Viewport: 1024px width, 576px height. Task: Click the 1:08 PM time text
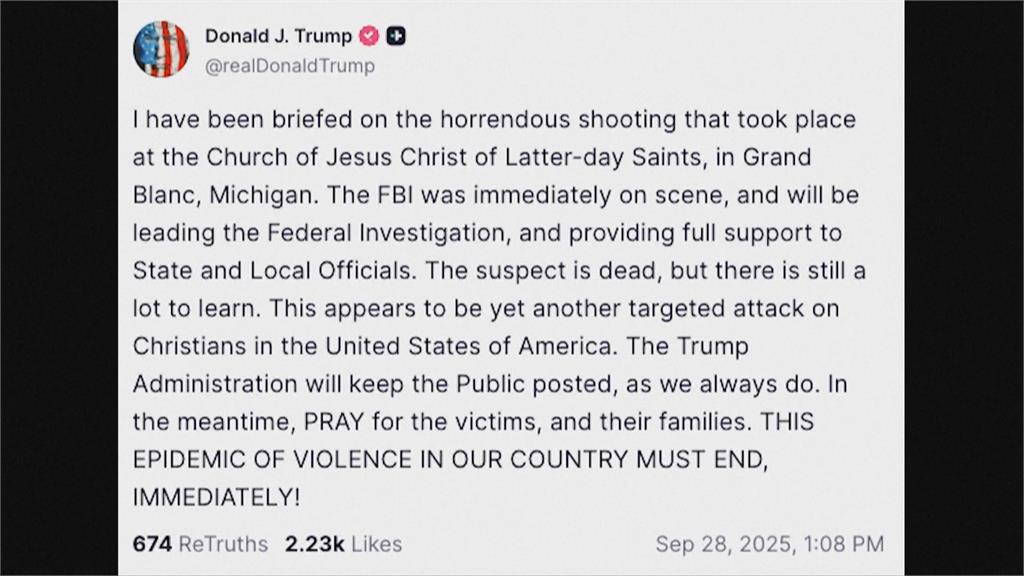click(x=844, y=544)
